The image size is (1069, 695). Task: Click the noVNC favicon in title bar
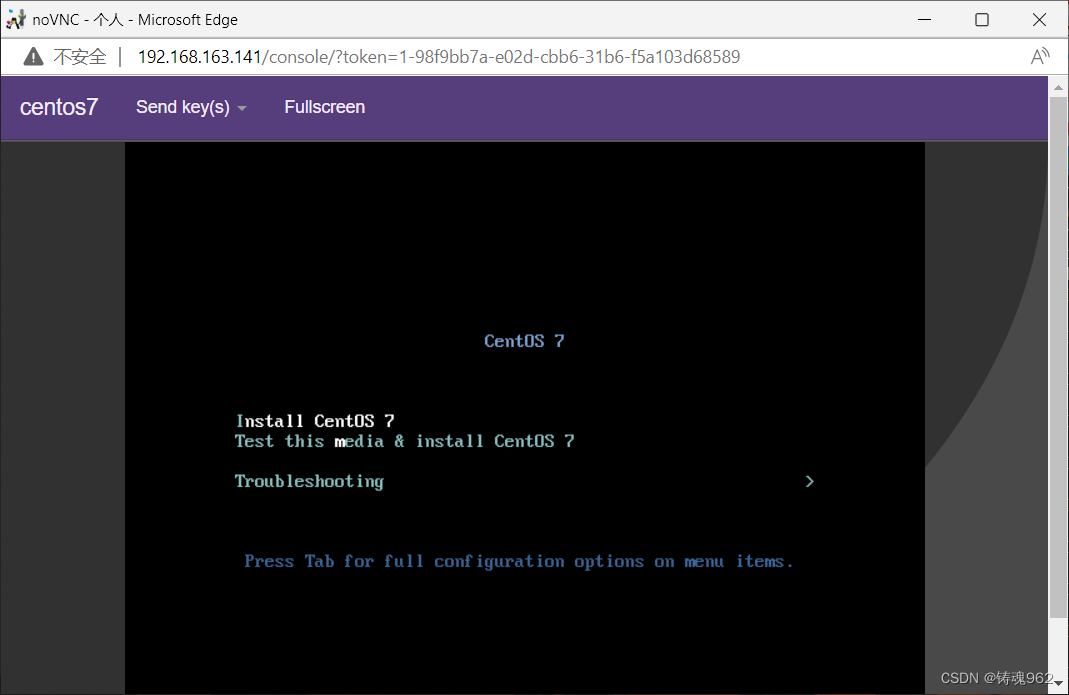(x=16, y=20)
